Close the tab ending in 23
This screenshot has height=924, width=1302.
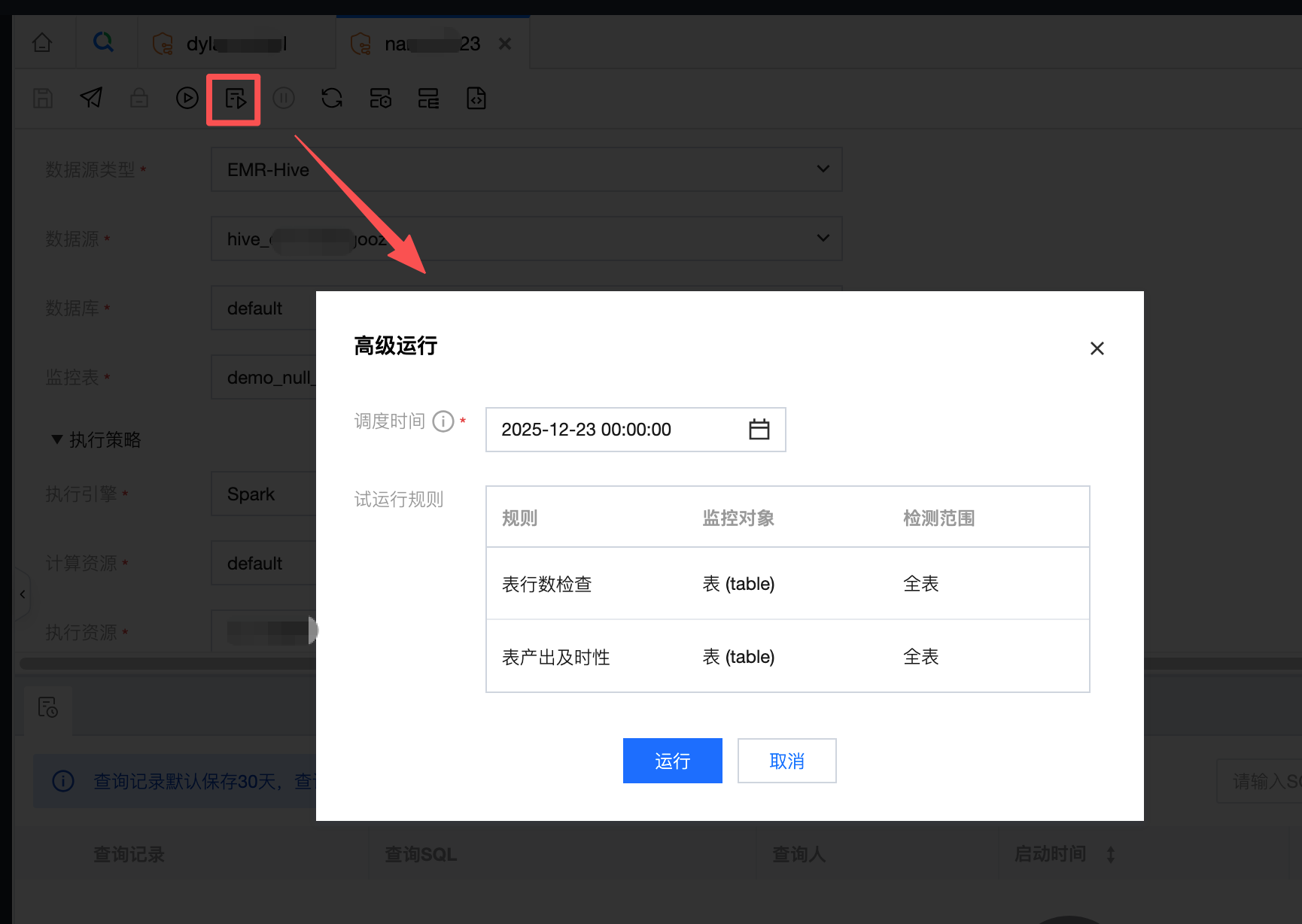505,44
